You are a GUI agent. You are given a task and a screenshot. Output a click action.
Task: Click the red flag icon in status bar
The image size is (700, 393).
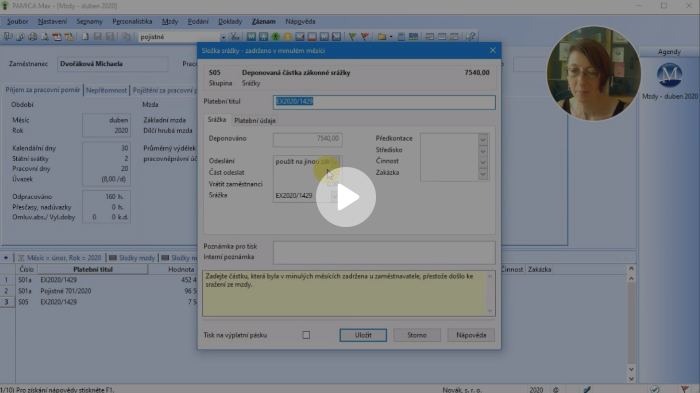pos(685,389)
